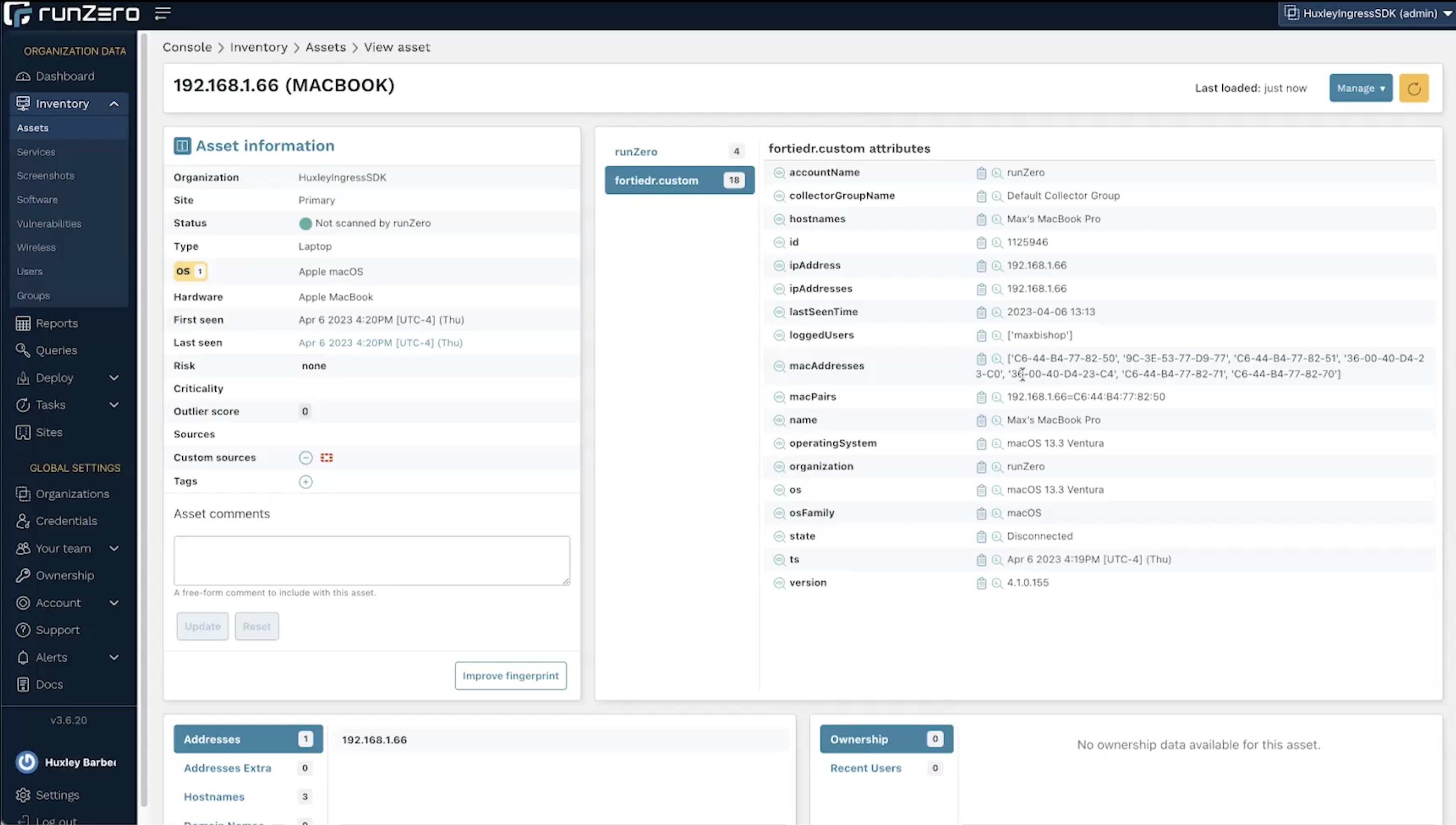Click the Credentials icon
This screenshot has width=1456, height=825.
coord(23,521)
